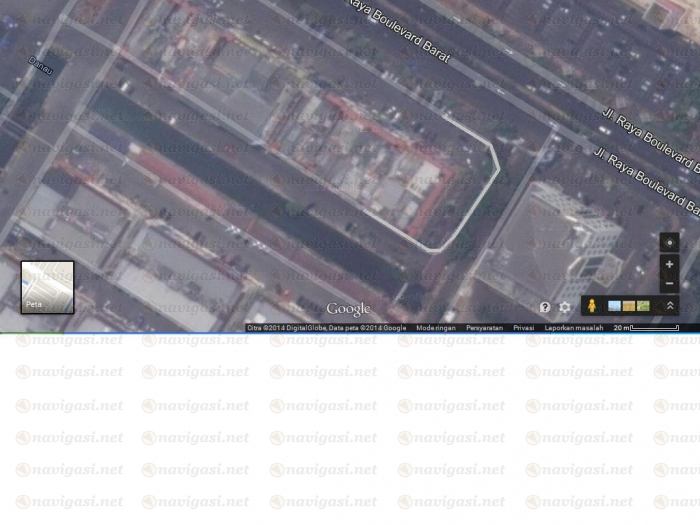Zoom out with the minus button

pos(669,283)
